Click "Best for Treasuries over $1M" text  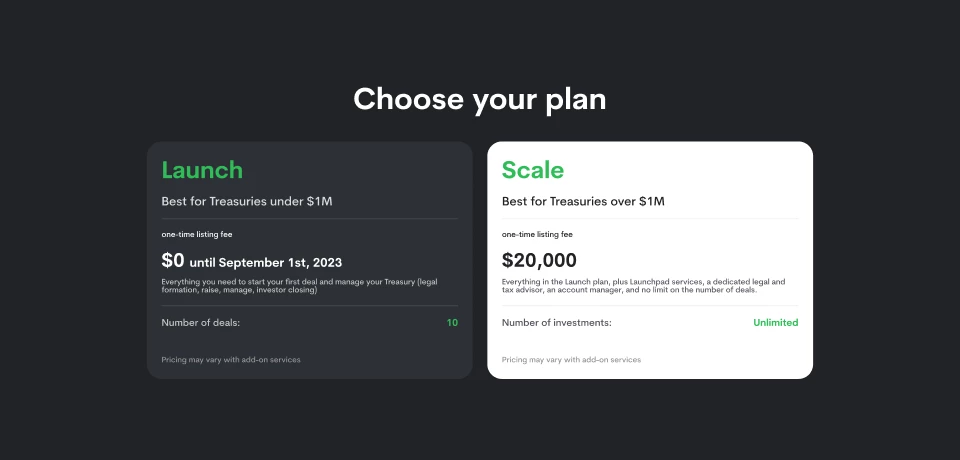coord(583,201)
